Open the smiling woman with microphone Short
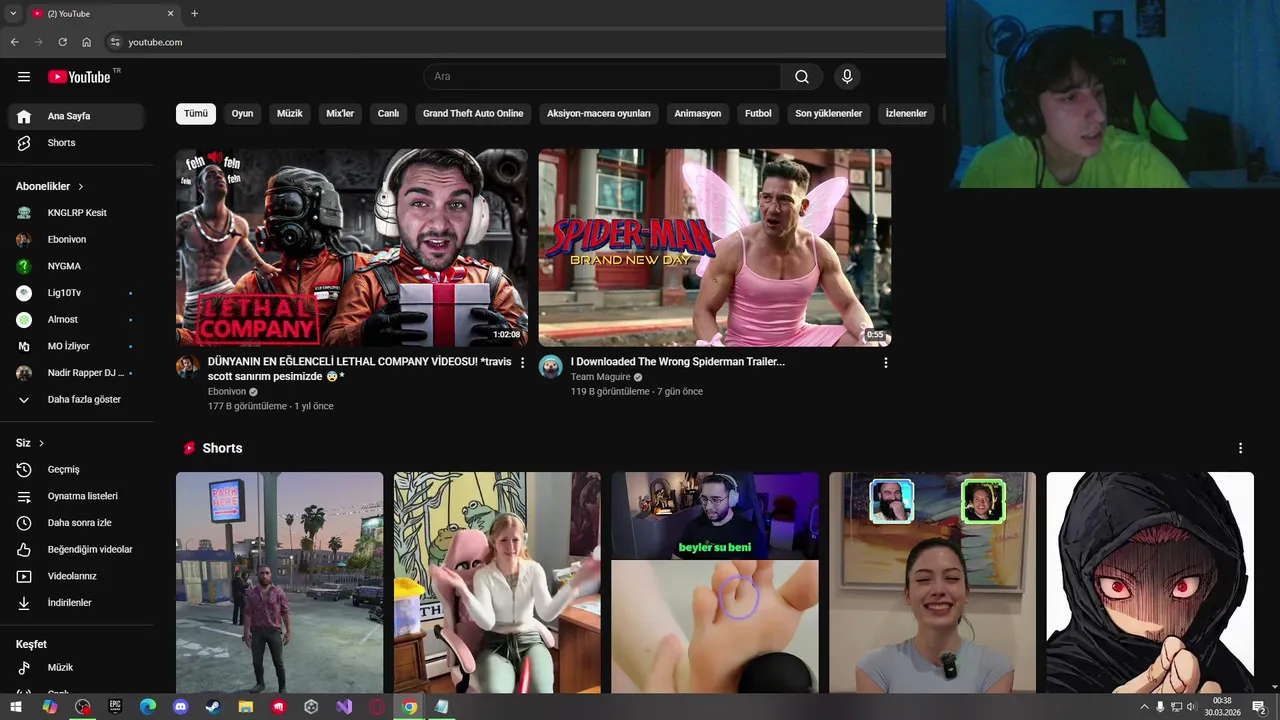 pyautogui.click(x=932, y=583)
